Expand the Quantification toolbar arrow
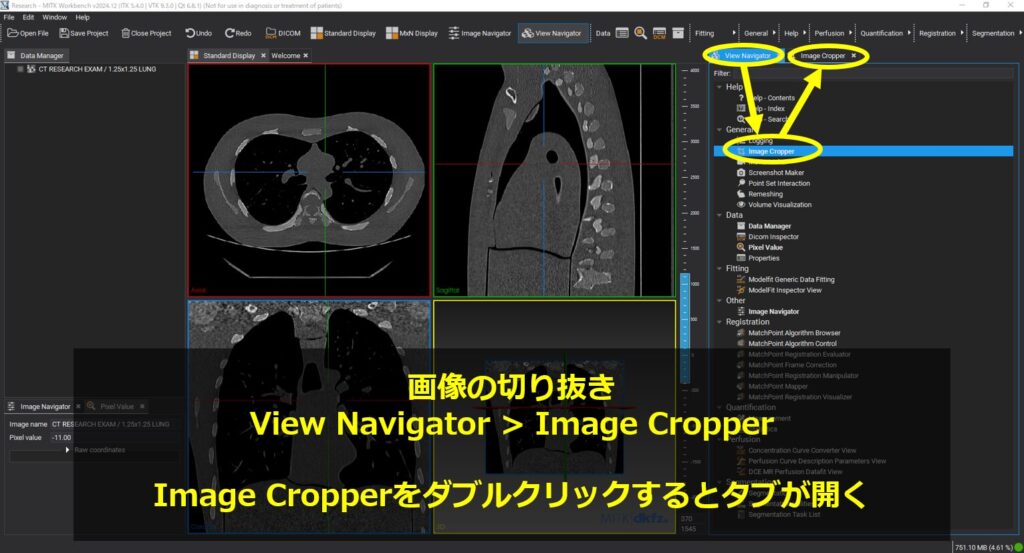1024x553 pixels. (x=909, y=33)
